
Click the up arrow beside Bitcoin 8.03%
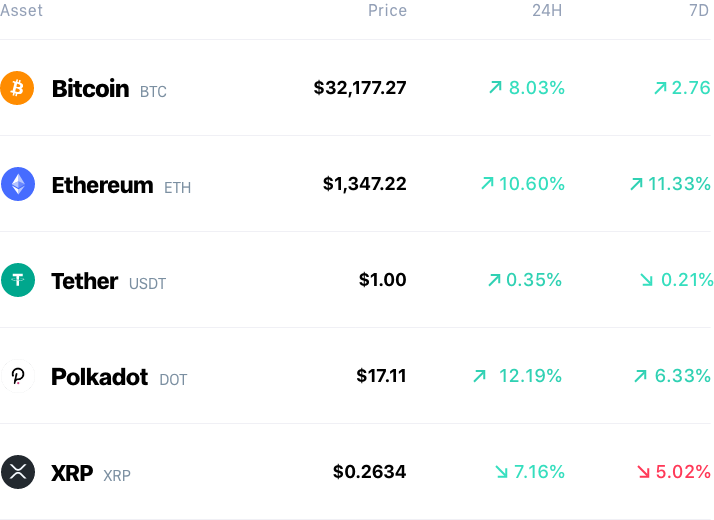495,87
